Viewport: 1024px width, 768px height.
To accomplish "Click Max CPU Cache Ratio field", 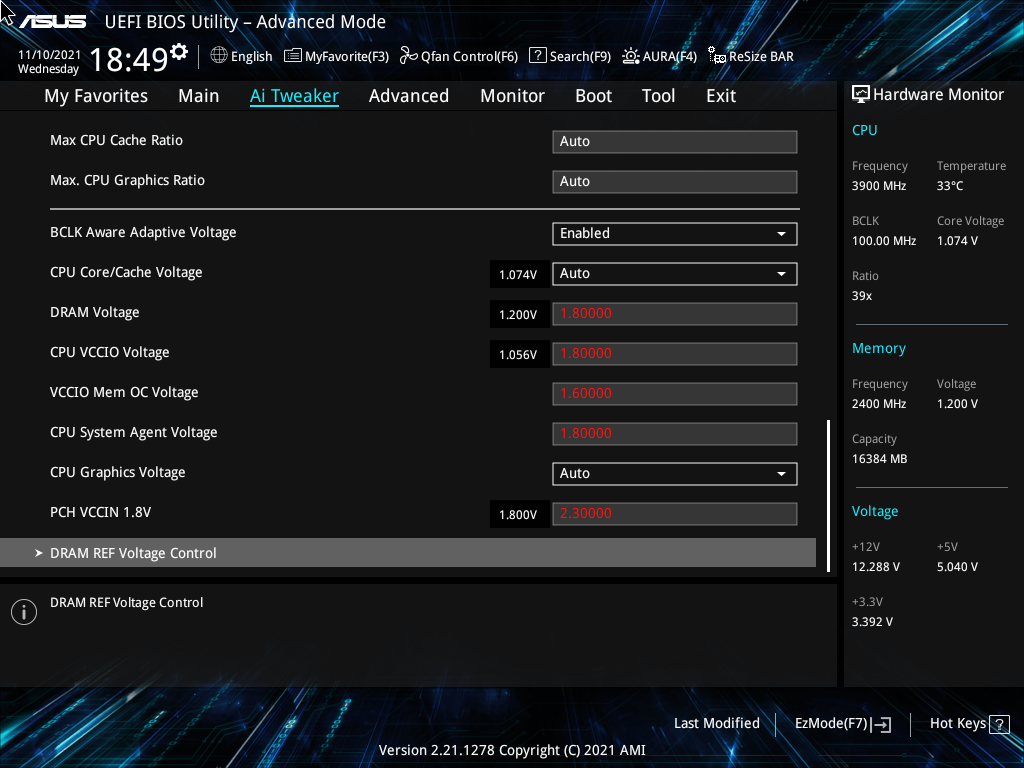I will (675, 142).
